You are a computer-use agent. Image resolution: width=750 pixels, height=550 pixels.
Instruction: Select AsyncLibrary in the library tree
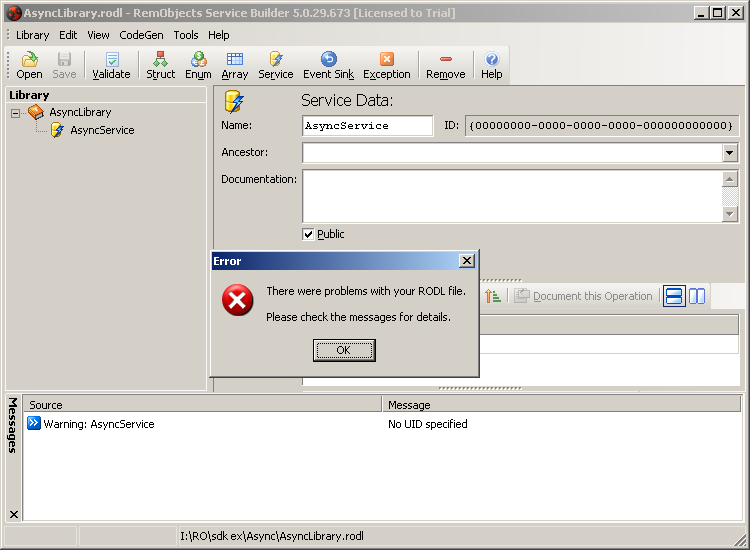point(80,112)
